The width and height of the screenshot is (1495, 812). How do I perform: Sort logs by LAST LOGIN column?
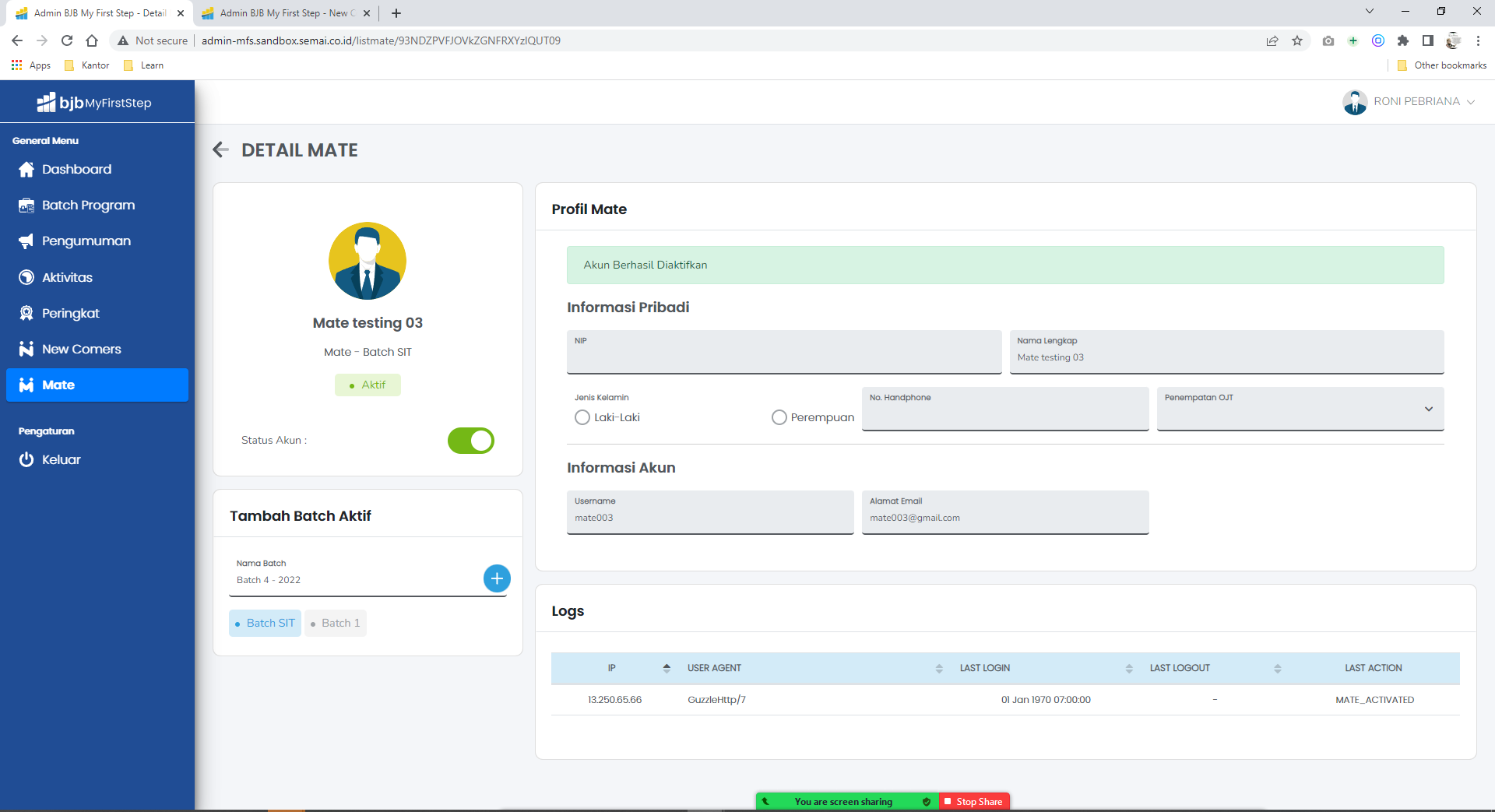coord(1046,668)
